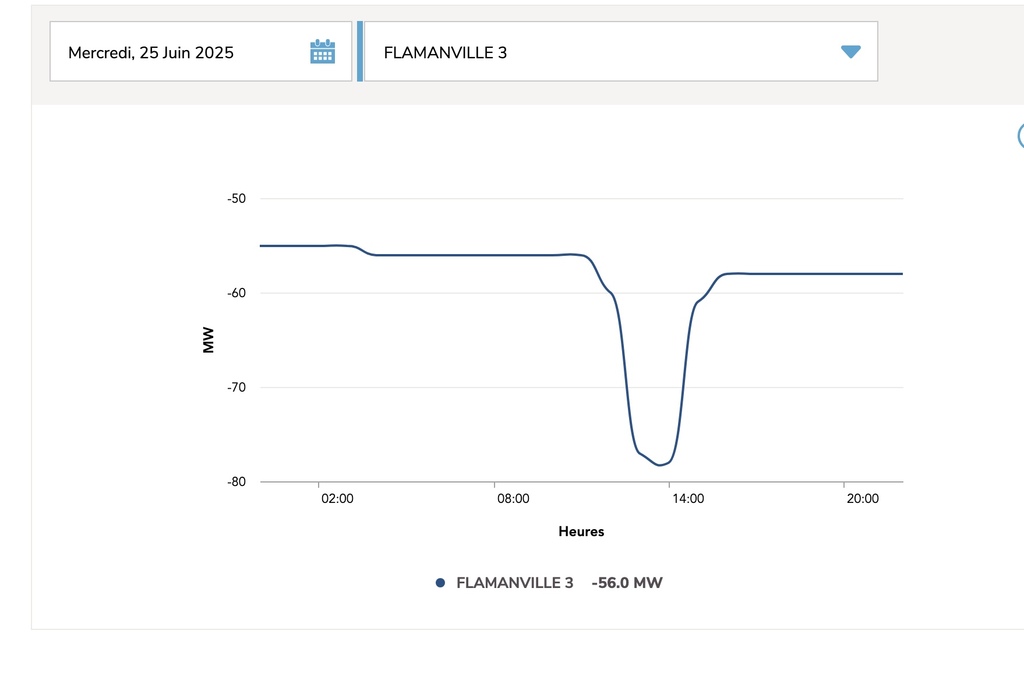Click the -70 y-axis label
This screenshot has width=1024, height=676.
click(236, 387)
